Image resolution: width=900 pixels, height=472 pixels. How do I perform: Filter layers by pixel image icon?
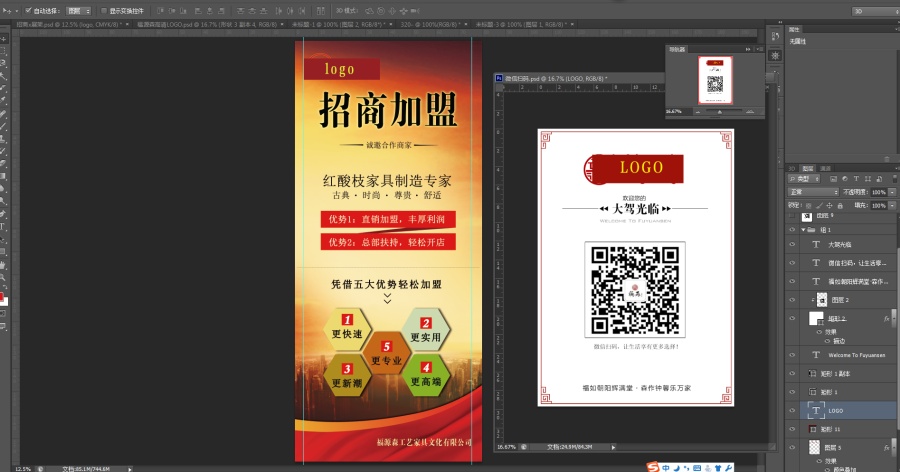tap(833, 179)
